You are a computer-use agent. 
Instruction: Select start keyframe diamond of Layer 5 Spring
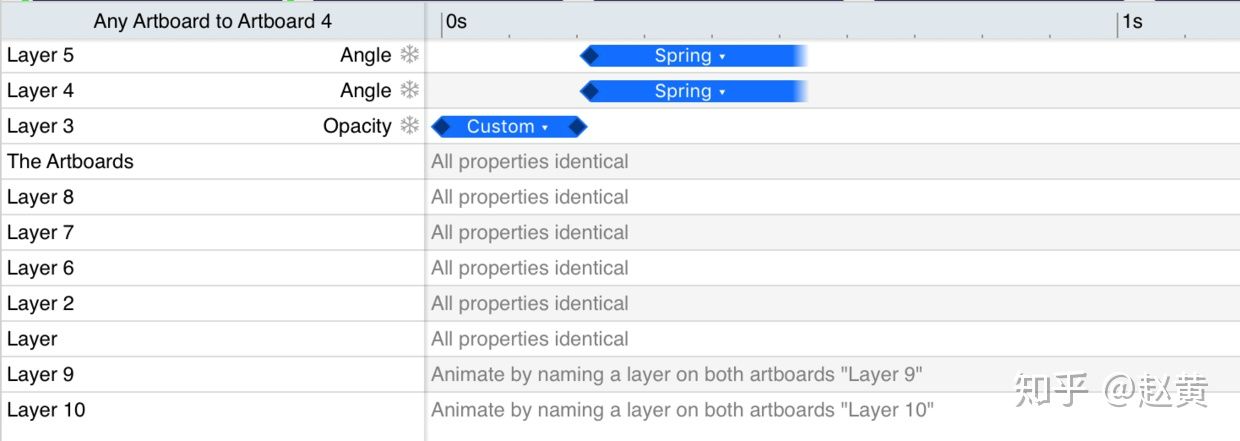click(589, 56)
